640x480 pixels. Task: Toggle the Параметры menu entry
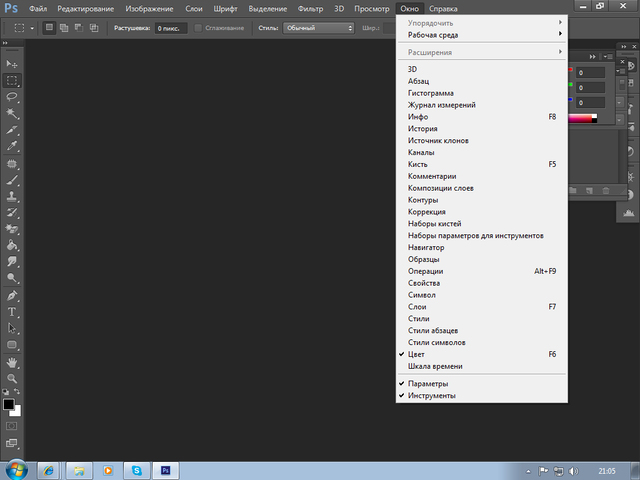[482, 384]
